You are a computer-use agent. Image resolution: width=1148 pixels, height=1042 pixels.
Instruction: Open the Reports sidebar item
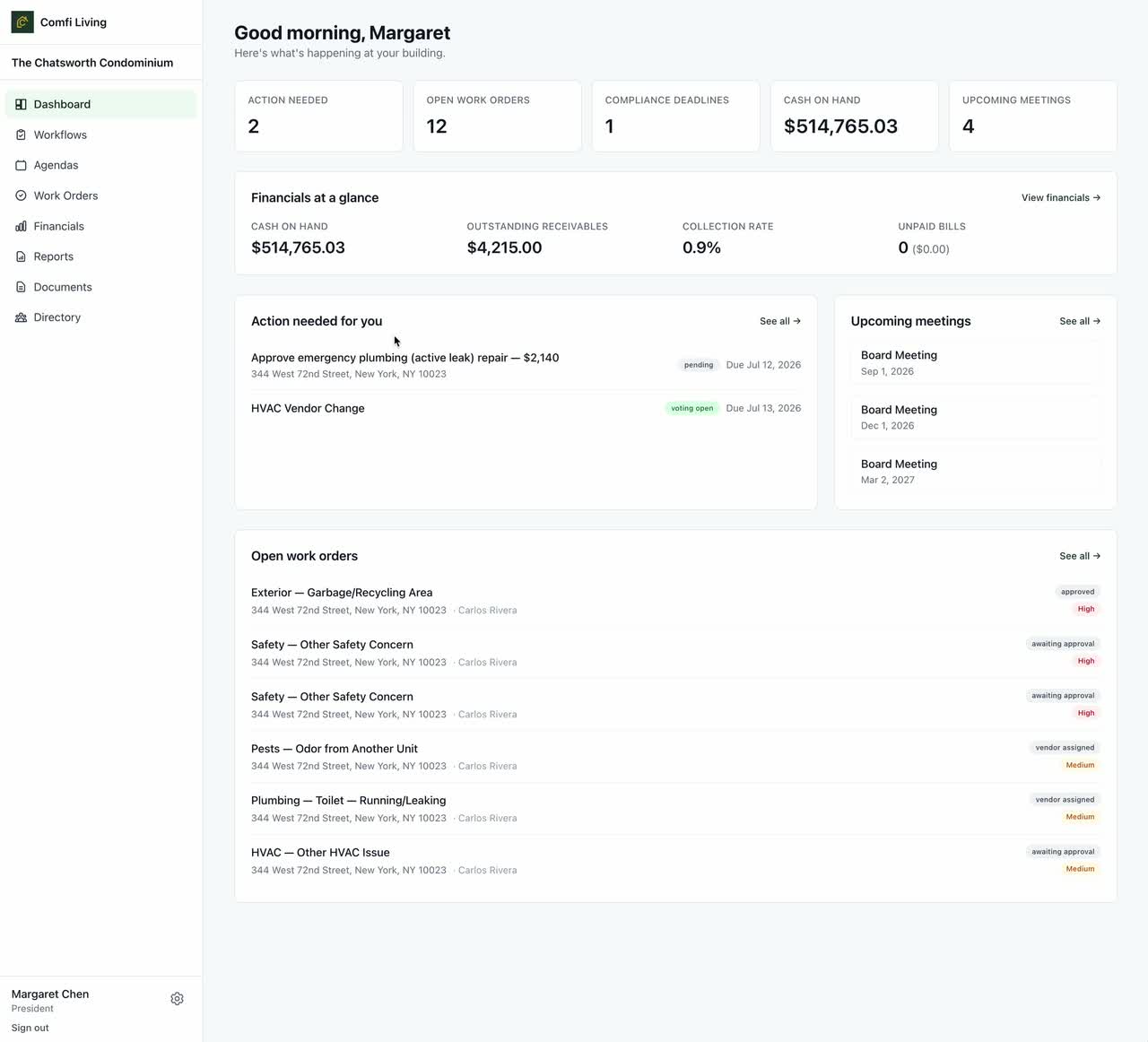point(100,256)
